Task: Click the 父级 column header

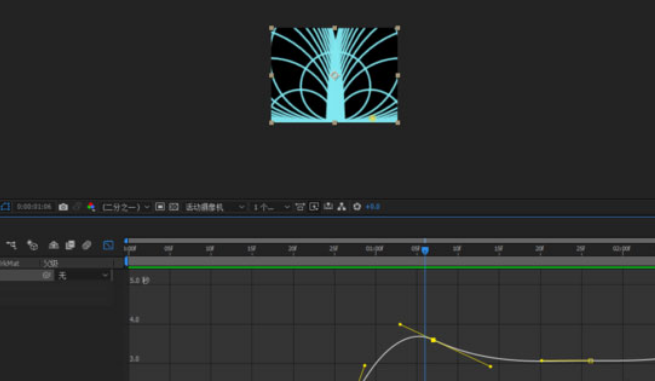Action: point(51,263)
